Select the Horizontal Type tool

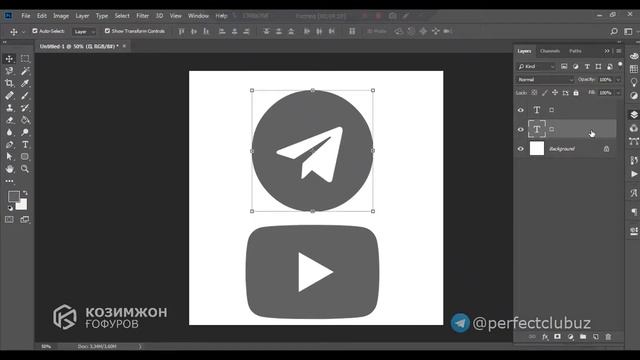pyautogui.click(x=25, y=144)
